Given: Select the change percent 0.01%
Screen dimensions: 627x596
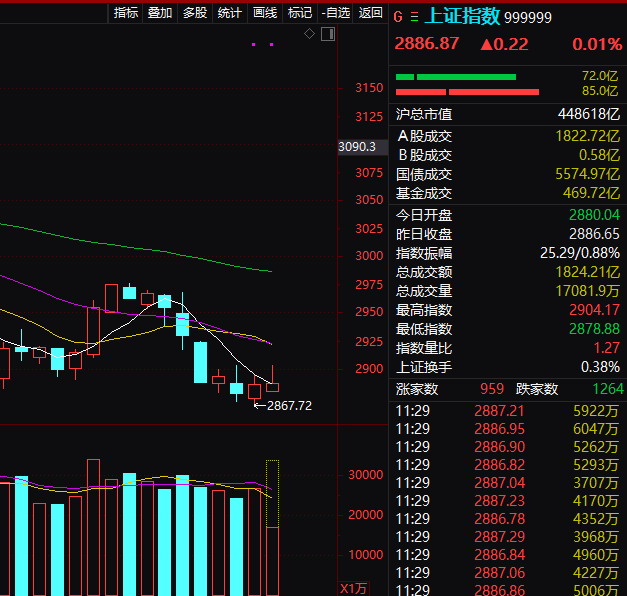Looking at the screenshot, I should (x=597, y=44).
